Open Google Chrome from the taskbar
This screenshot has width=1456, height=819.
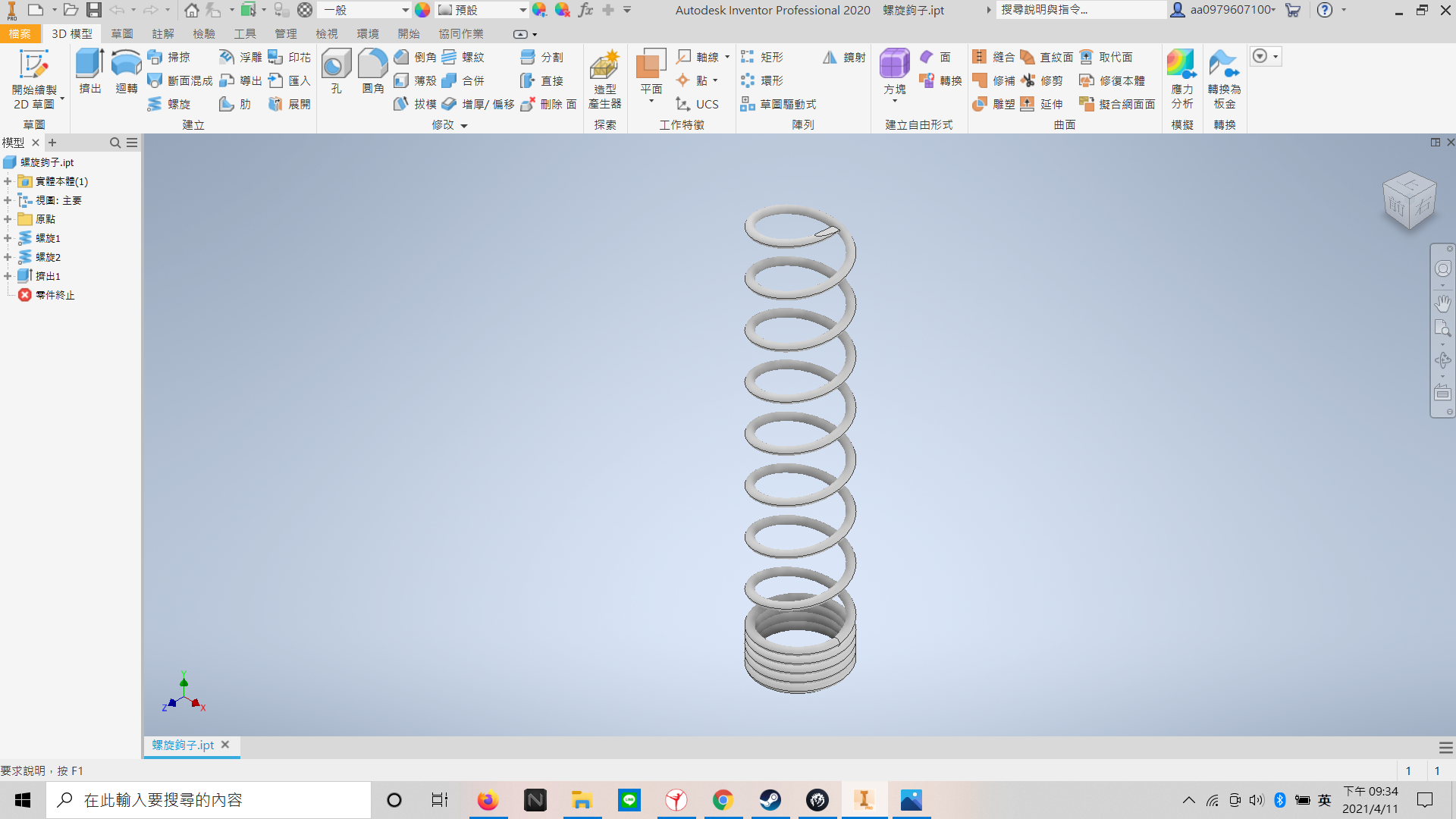pos(723,800)
